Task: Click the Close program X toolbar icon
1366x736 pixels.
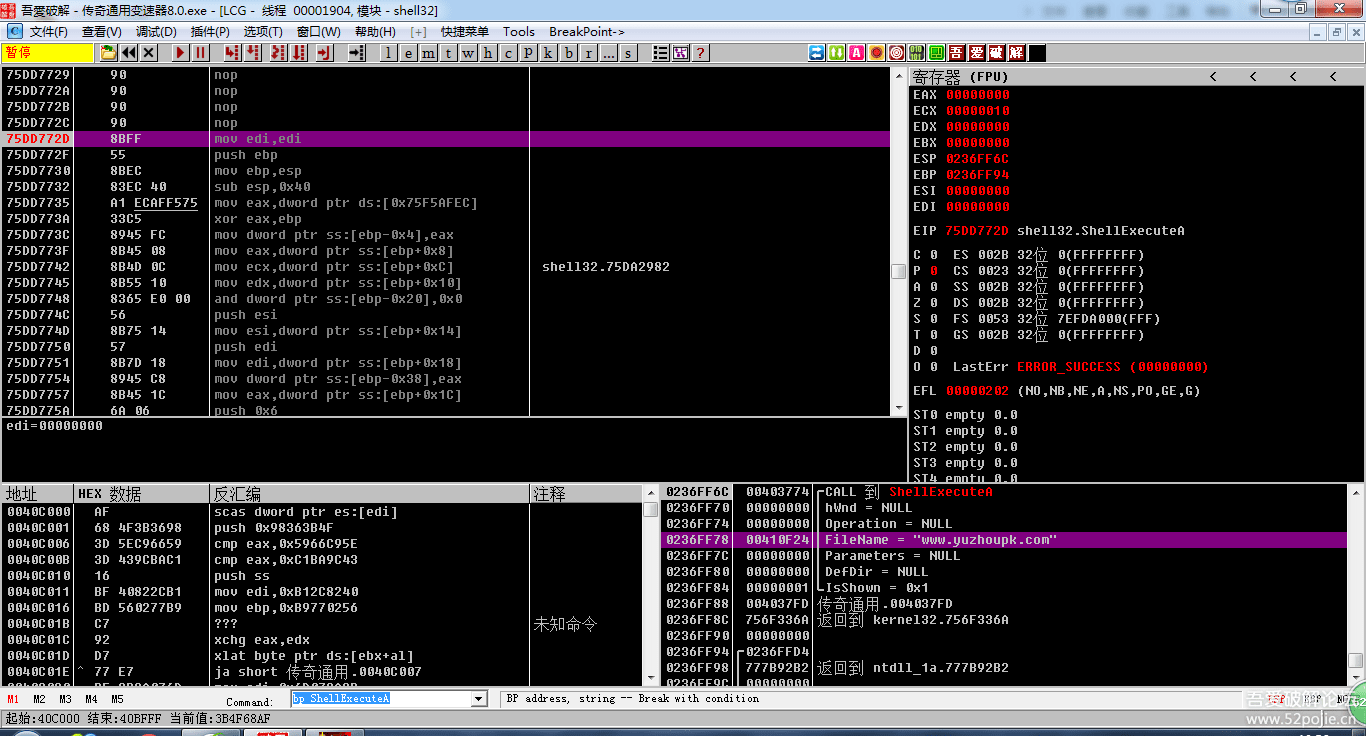Action: tap(149, 53)
